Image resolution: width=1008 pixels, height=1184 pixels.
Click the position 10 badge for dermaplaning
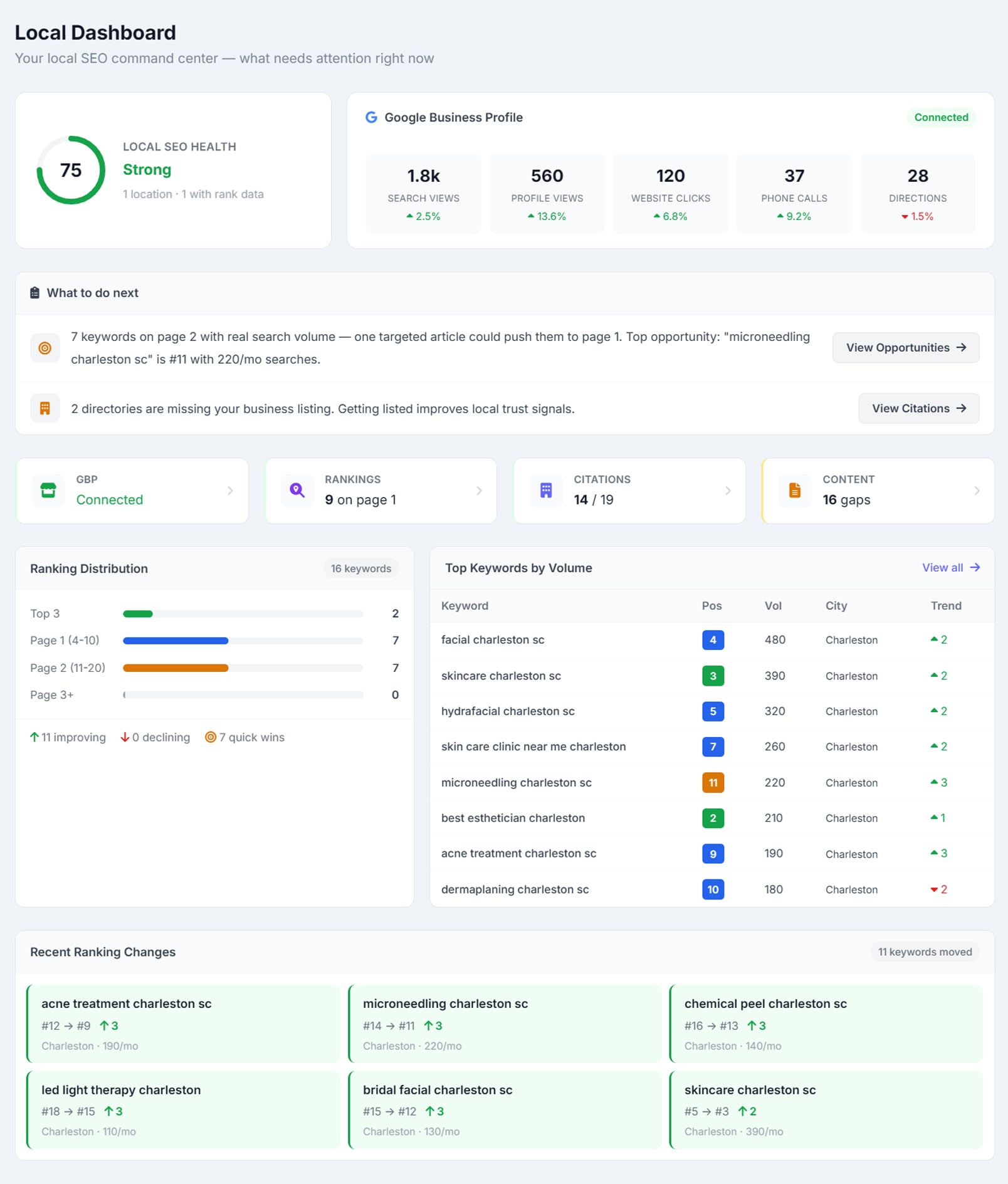click(x=713, y=889)
